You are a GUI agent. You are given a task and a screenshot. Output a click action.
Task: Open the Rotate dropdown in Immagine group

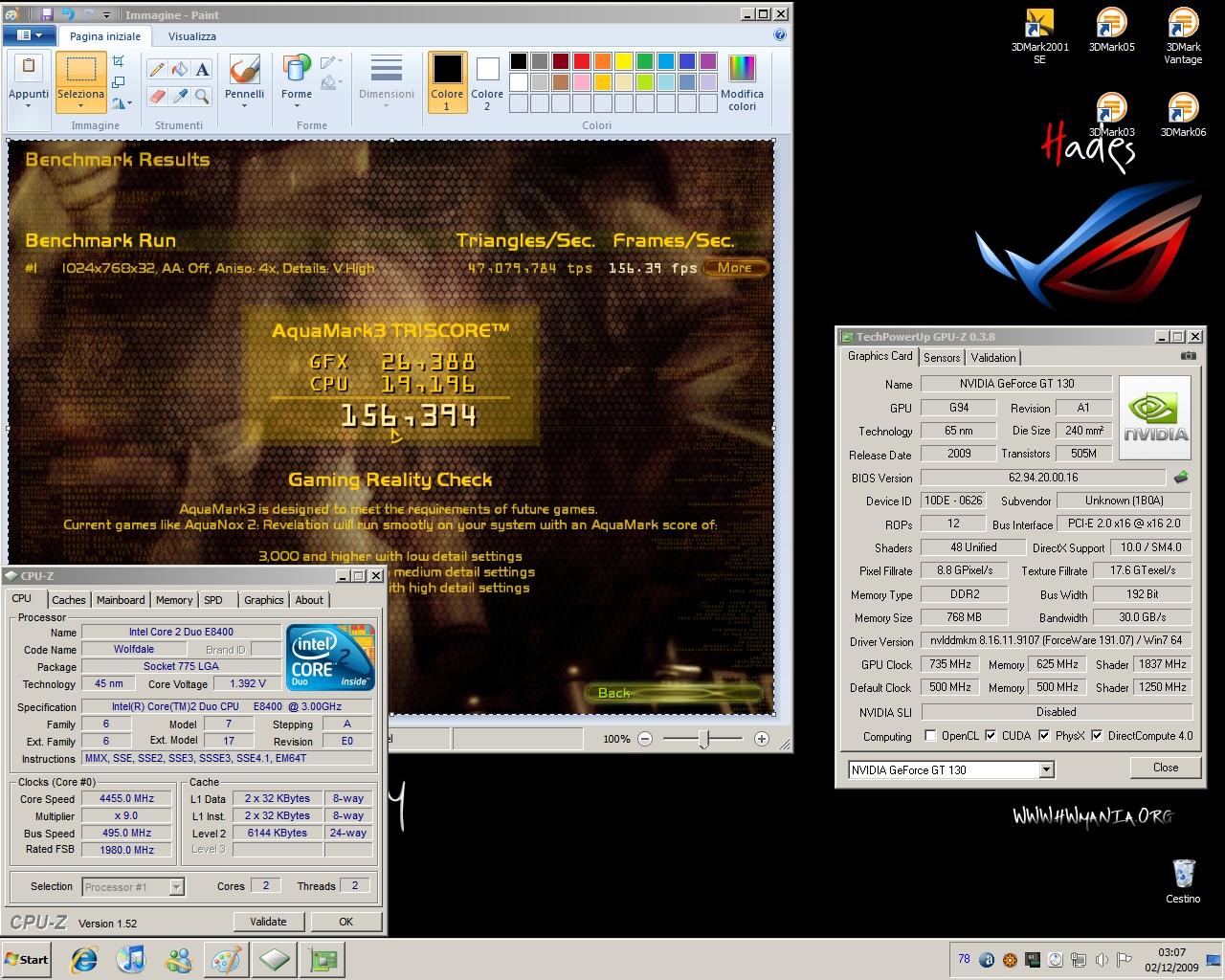(x=120, y=103)
